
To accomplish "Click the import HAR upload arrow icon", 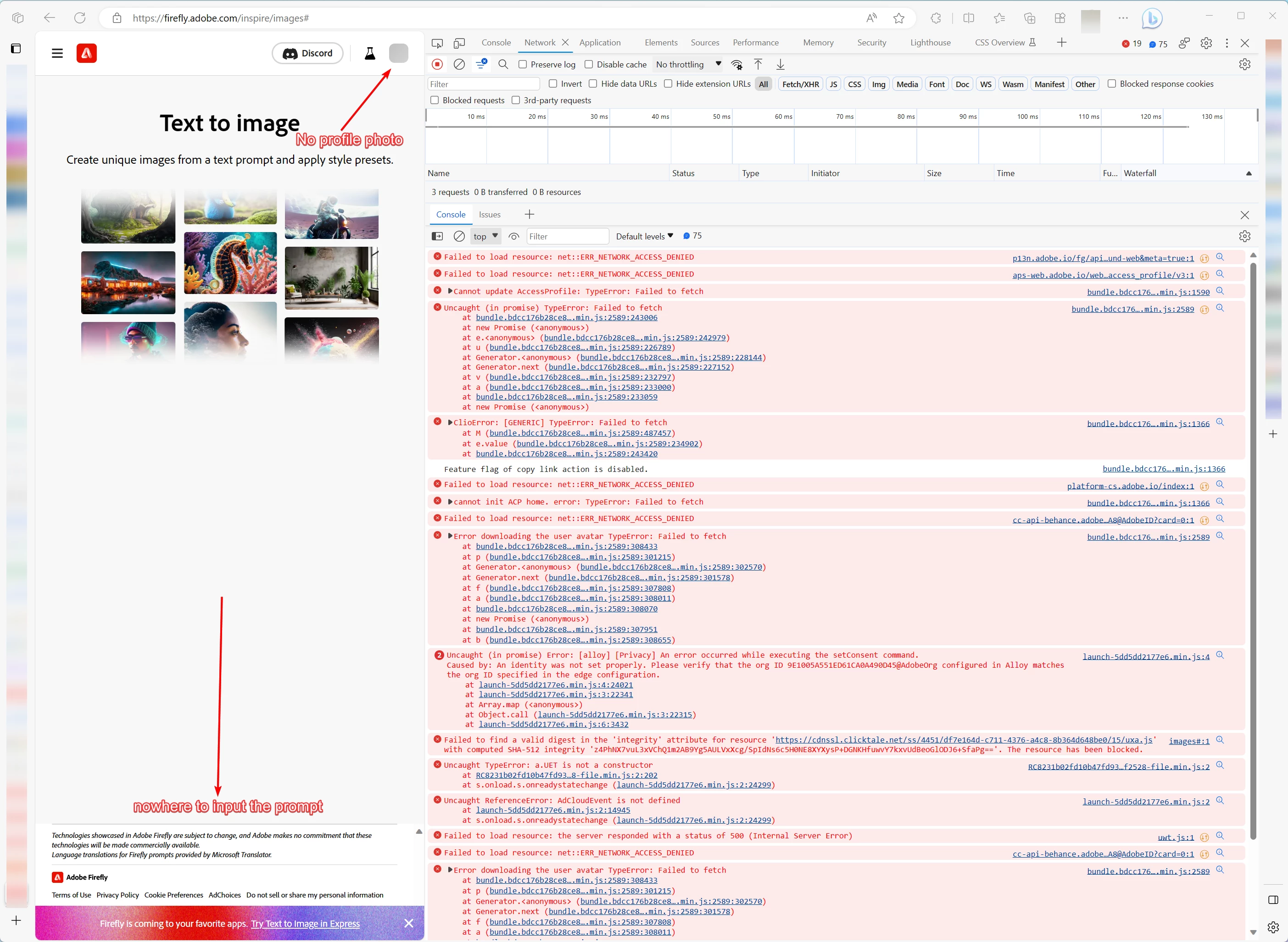I will click(758, 64).
